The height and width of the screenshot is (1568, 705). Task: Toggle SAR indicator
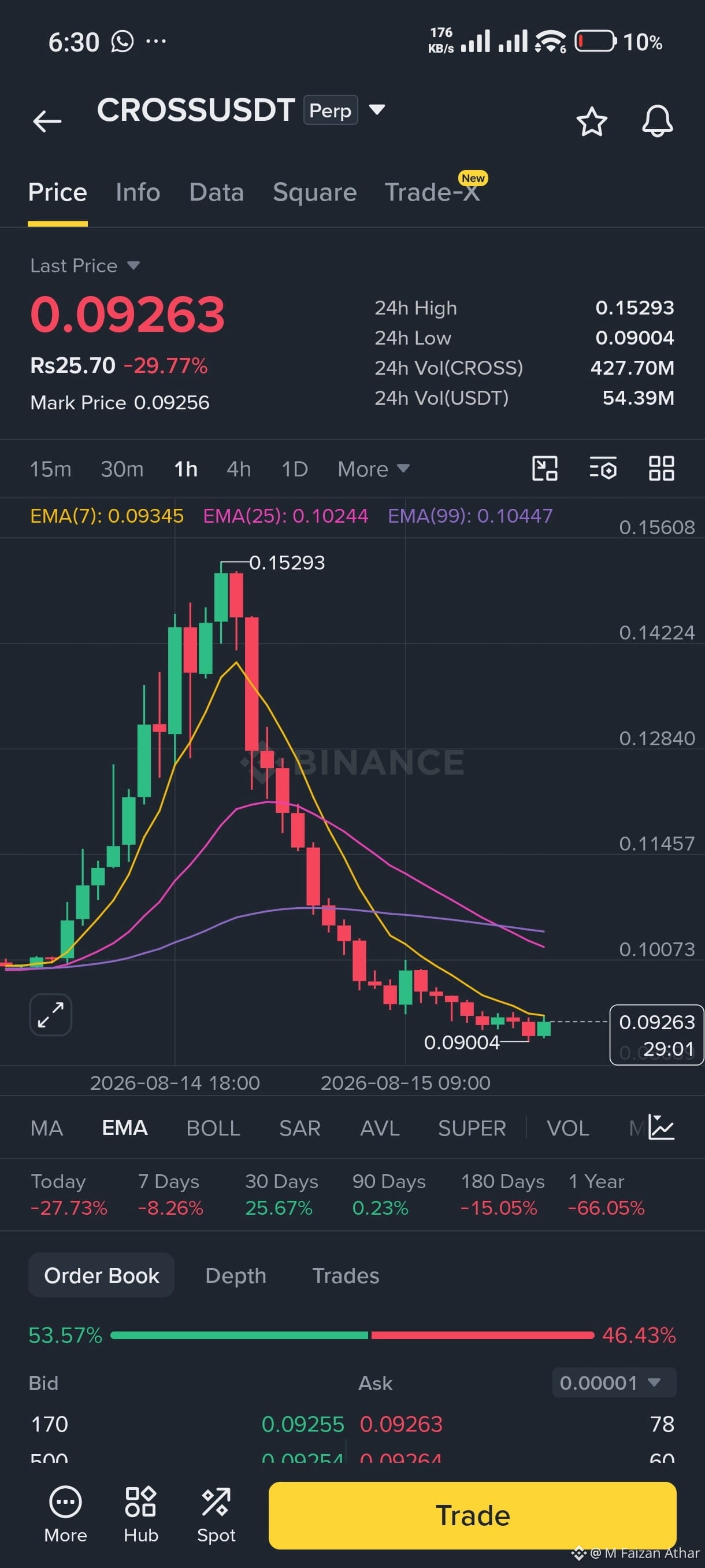pyautogui.click(x=300, y=1128)
